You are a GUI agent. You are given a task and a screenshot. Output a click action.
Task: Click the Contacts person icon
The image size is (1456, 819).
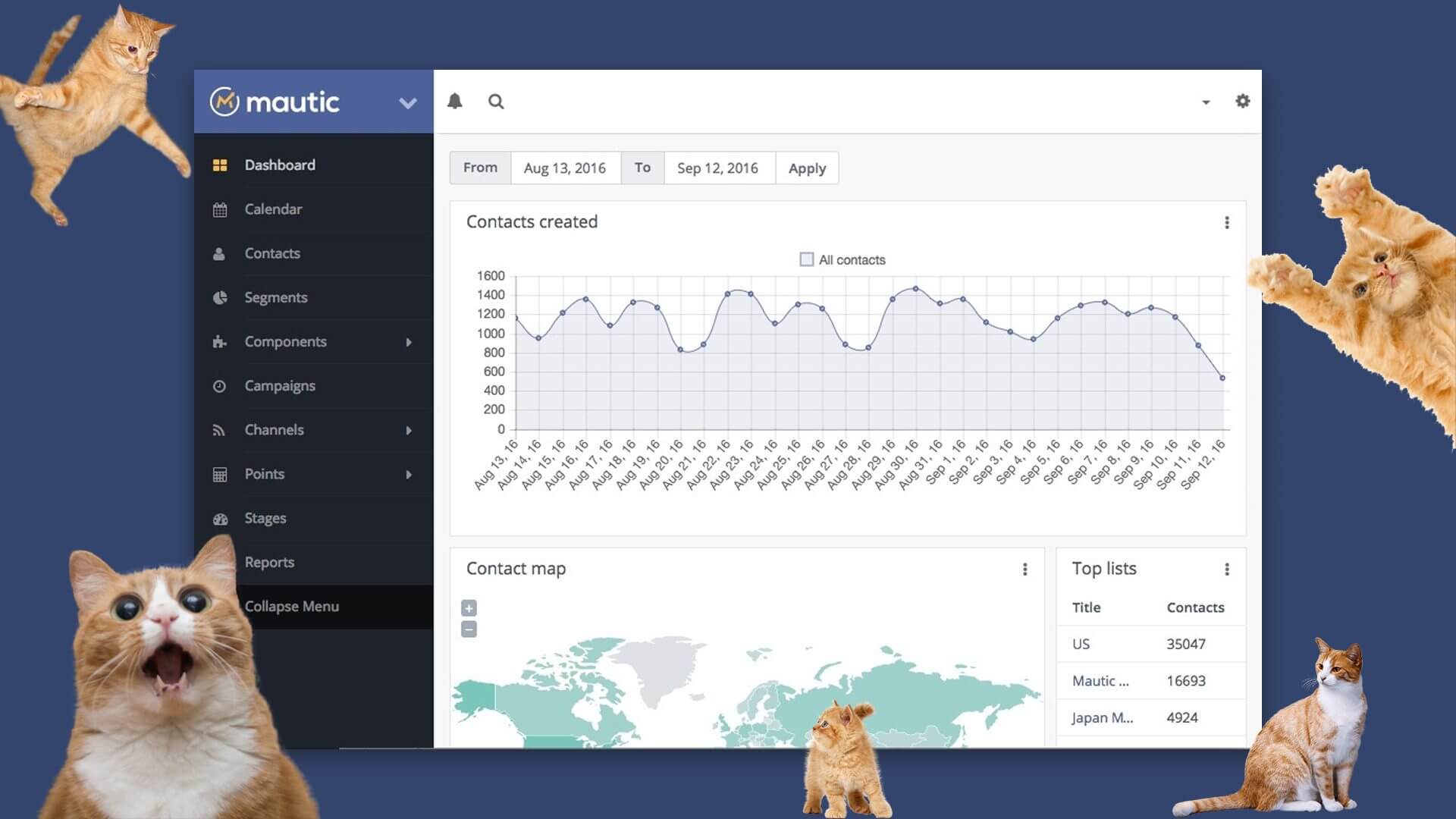(x=219, y=254)
